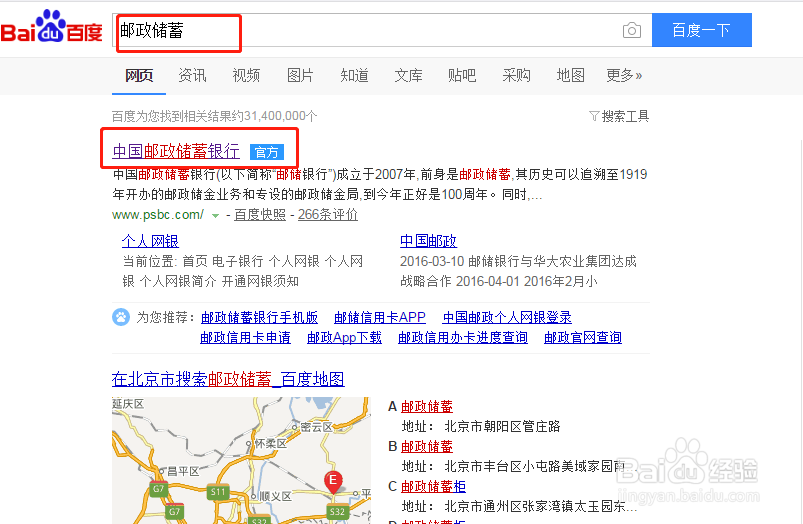803x524 pixels.
Task: Open map result C 邮政储蓄柜
Action: click(433, 487)
